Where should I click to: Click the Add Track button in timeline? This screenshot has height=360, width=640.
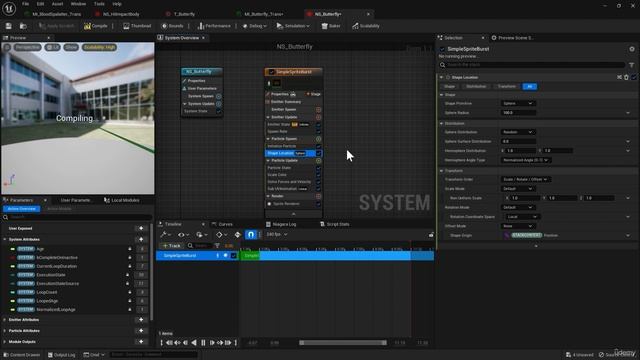tap(171, 246)
